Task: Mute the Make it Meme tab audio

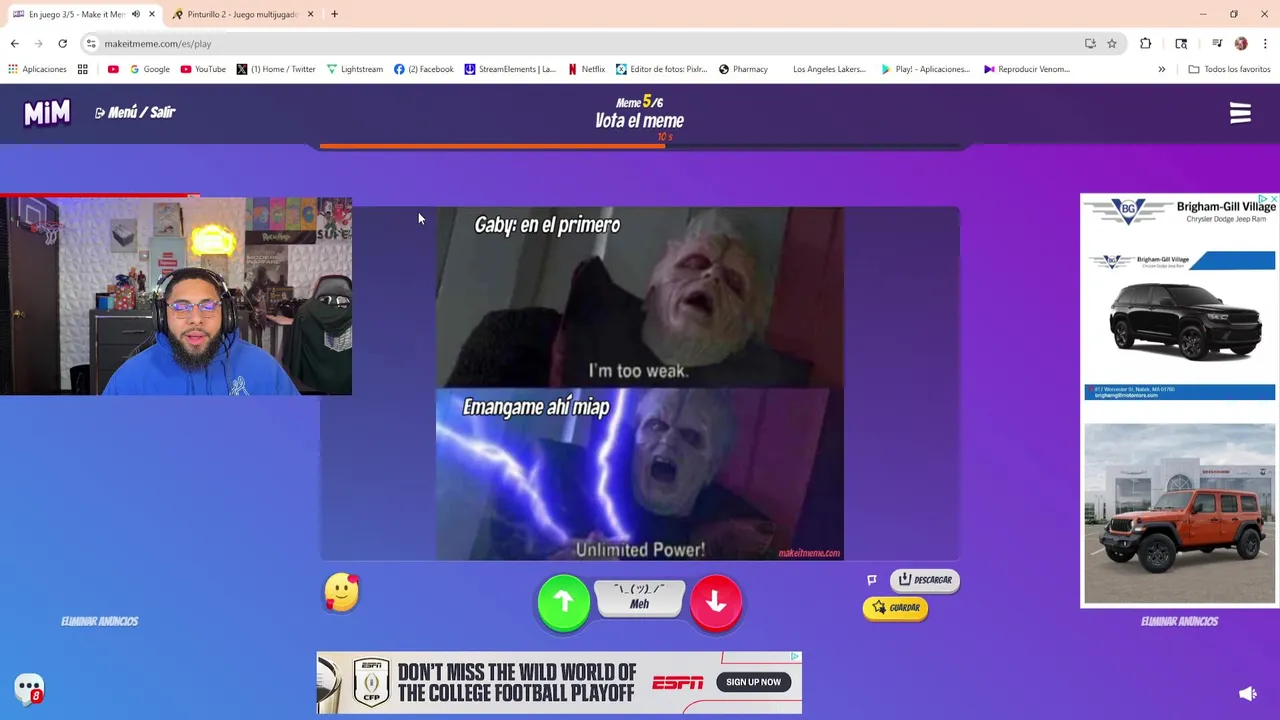Action: pos(136,14)
